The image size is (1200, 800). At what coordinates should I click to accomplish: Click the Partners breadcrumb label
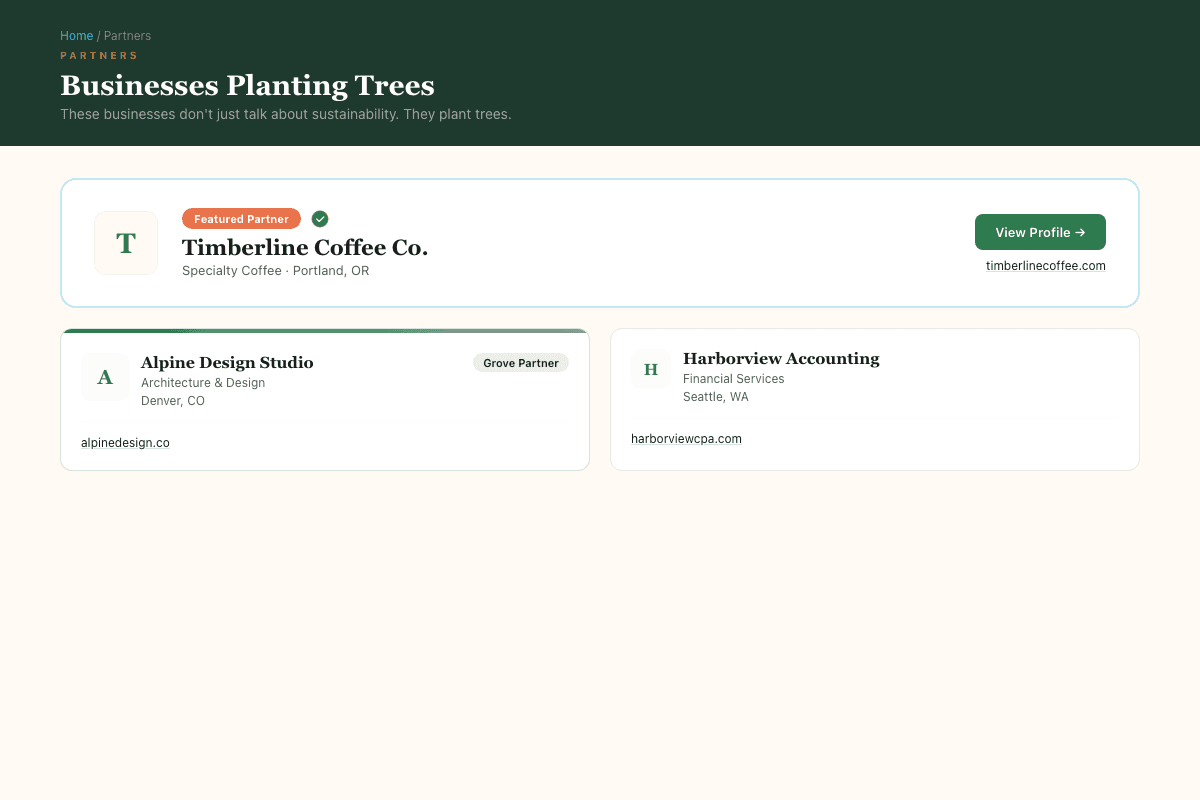pyautogui.click(x=127, y=35)
